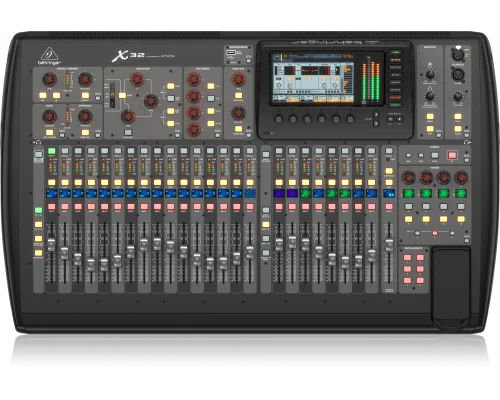
Task: Open the red Mute Grp button beside display
Action: tap(396, 98)
